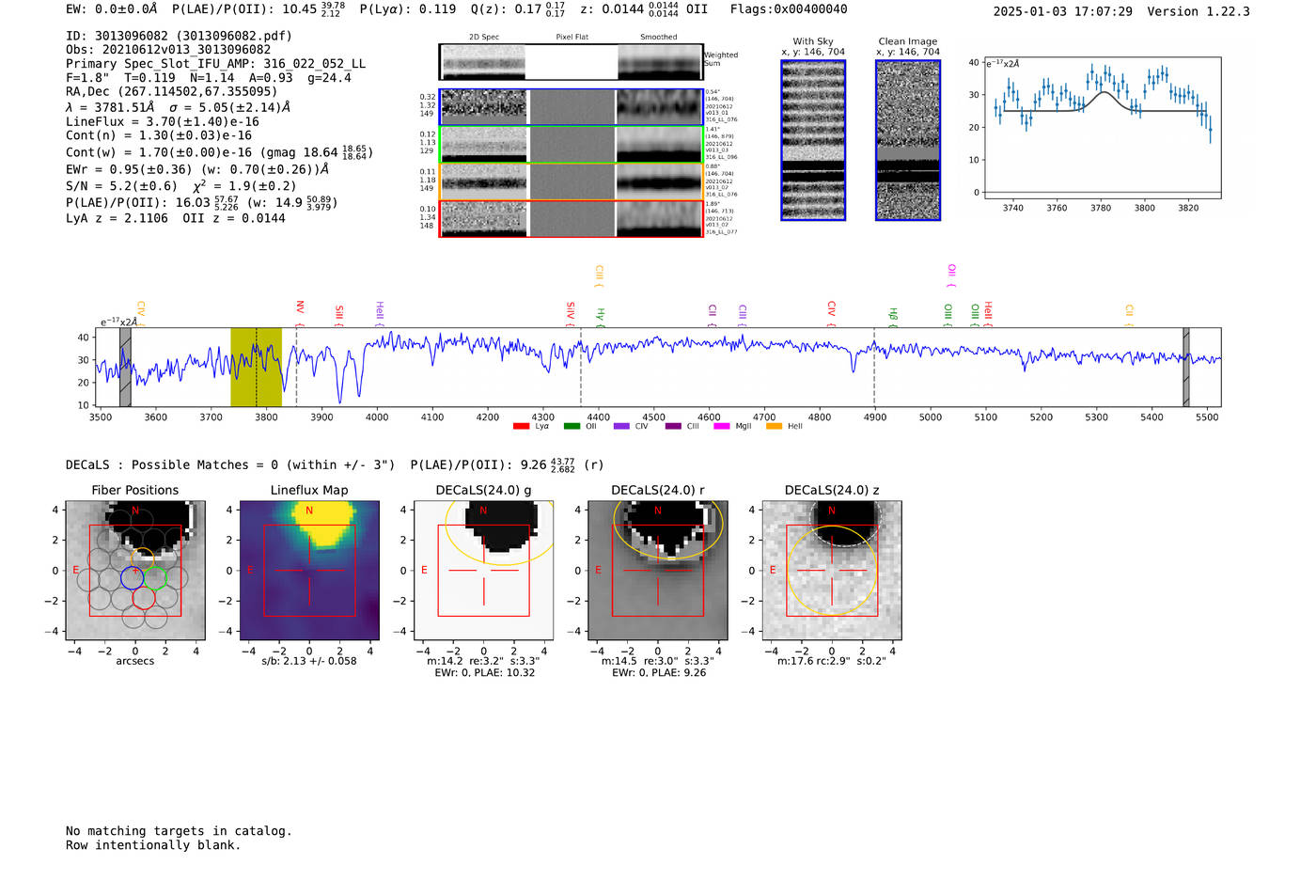Image resolution: width=1316 pixels, height=896 pixels.
Task: Click the 'Row intentionally blank.' text
Action: tap(153, 845)
